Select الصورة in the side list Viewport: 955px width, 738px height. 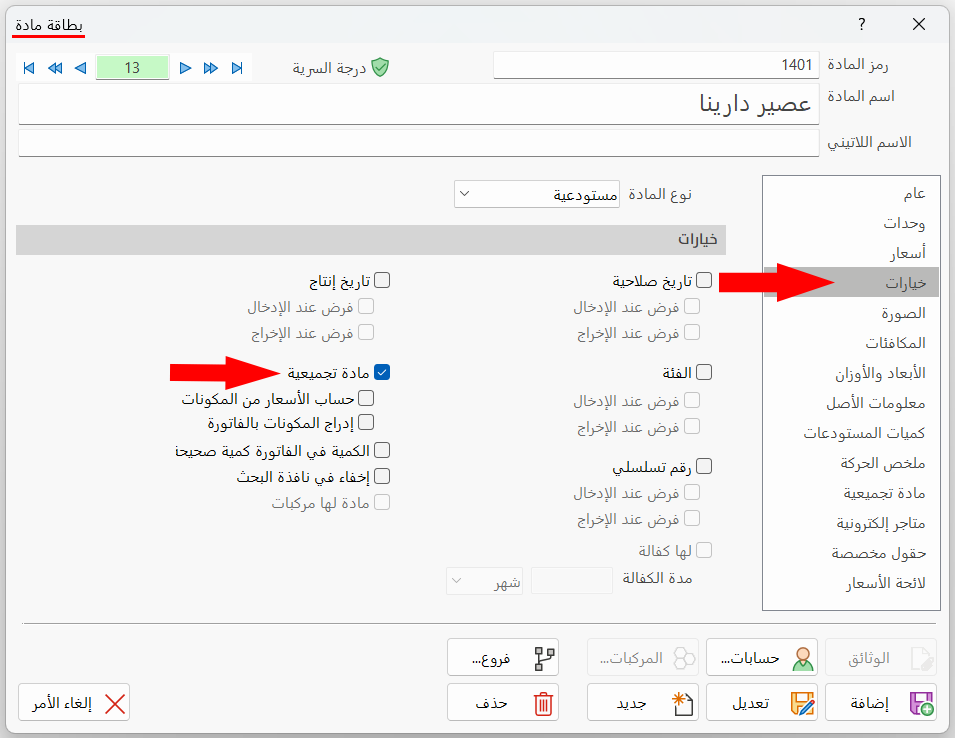tap(851, 313)
